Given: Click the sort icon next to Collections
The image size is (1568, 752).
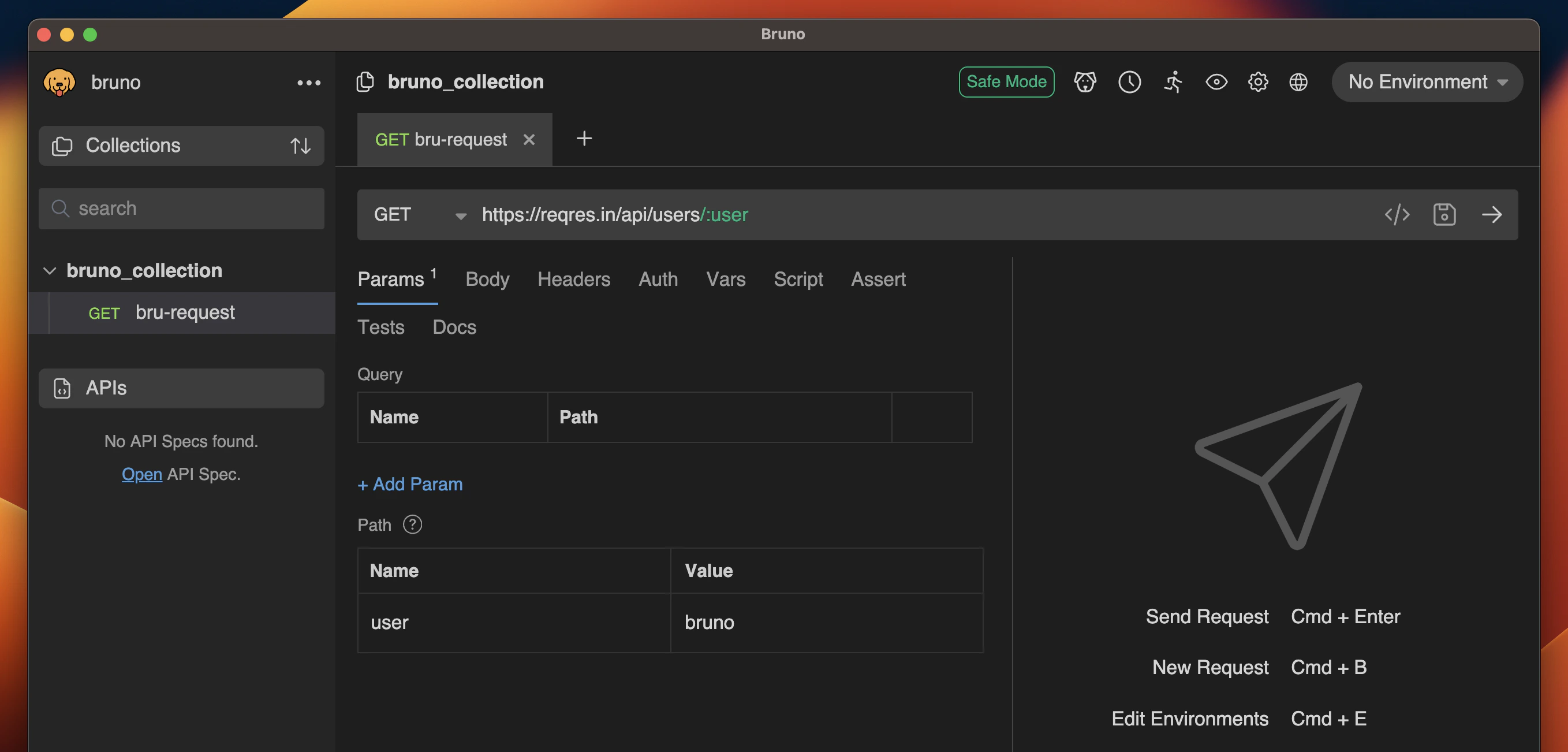Looking at the screenshot, I should pos(300,146).
